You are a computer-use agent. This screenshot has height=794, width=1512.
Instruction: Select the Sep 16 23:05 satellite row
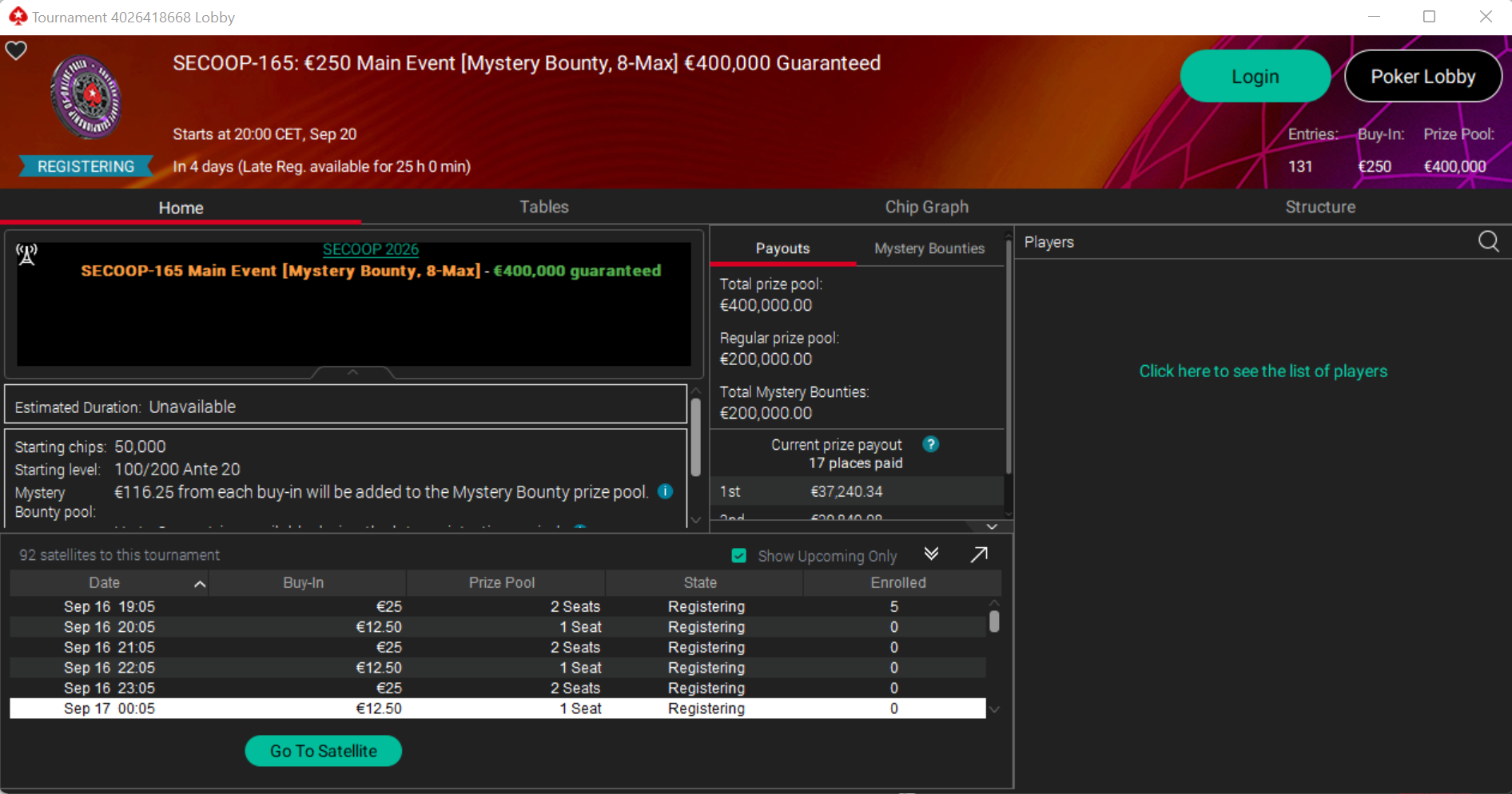coord(498,688)
